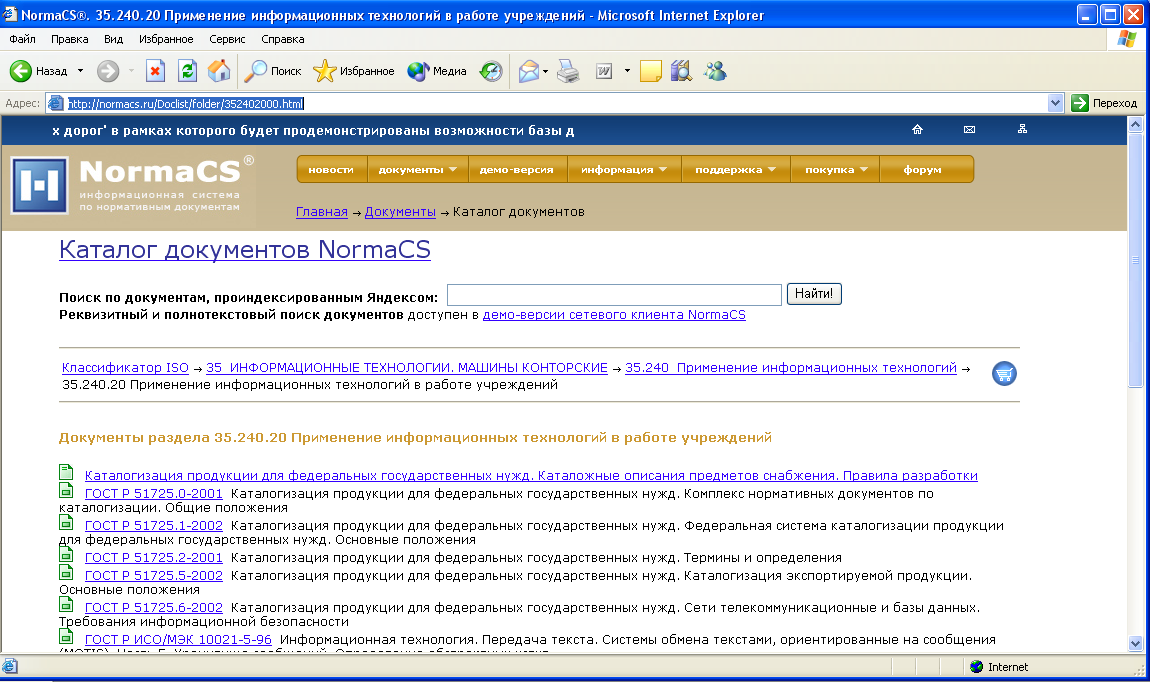The height and width of the screenshot is (682, 1150).
Task: Click the Edit with Word toolbar icon
Action: [x=604, y=71]
